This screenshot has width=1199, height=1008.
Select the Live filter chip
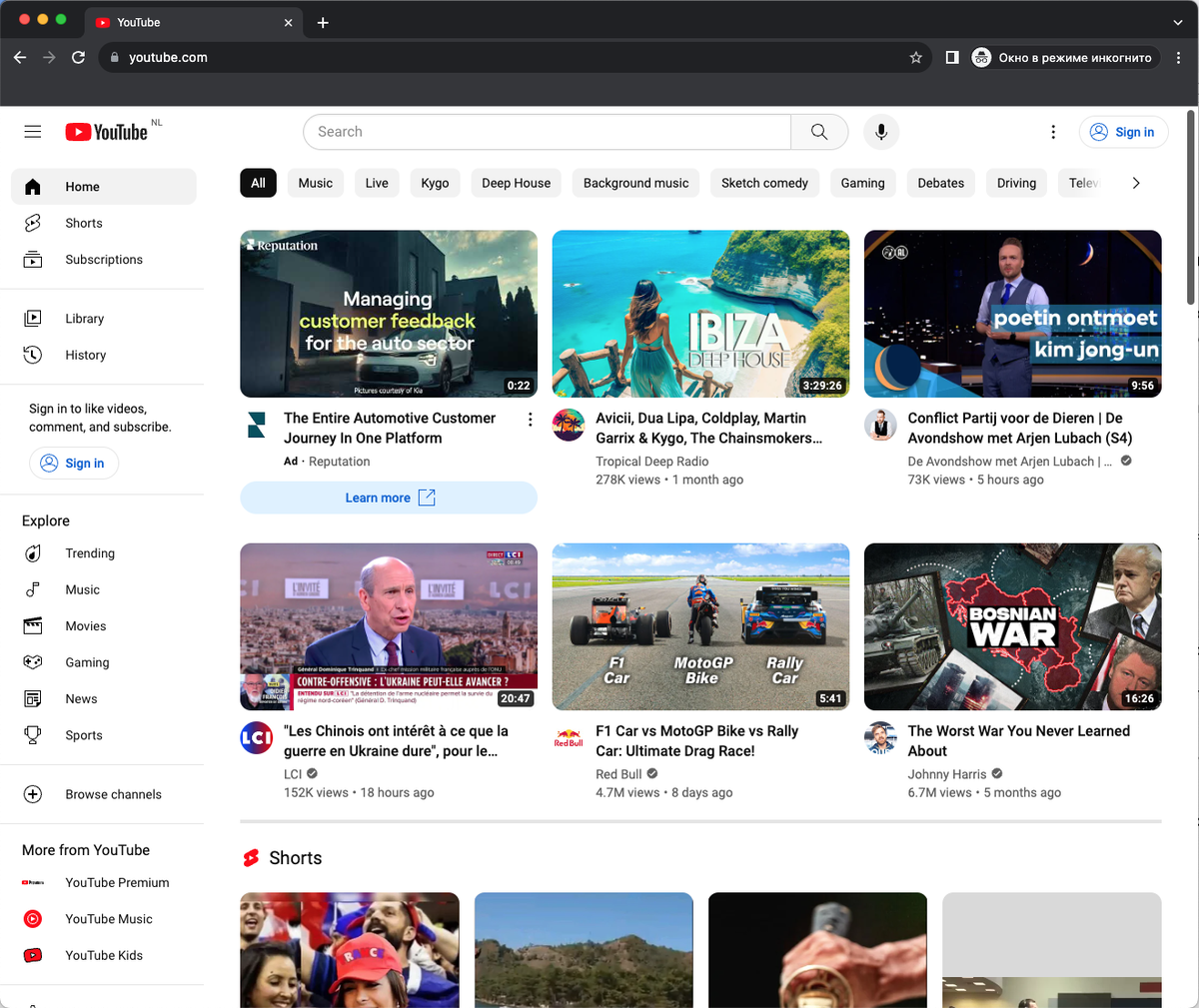[x=377, y=183]
